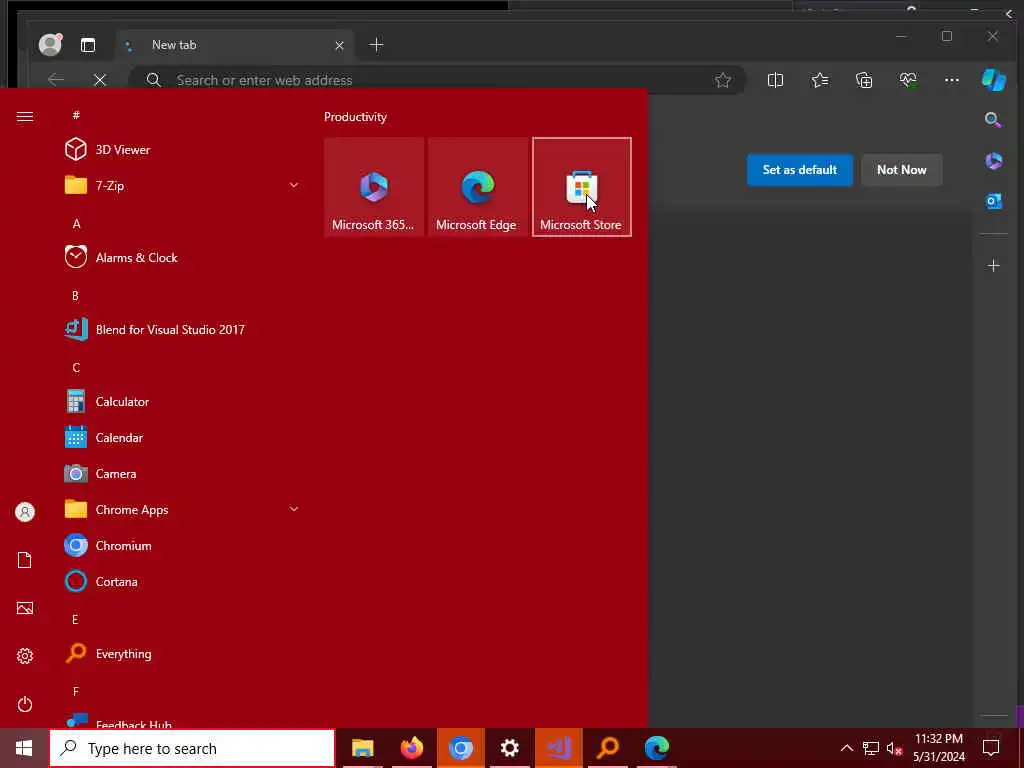
Task: Open Chromium from the Start list
Action: coord(183,545)
